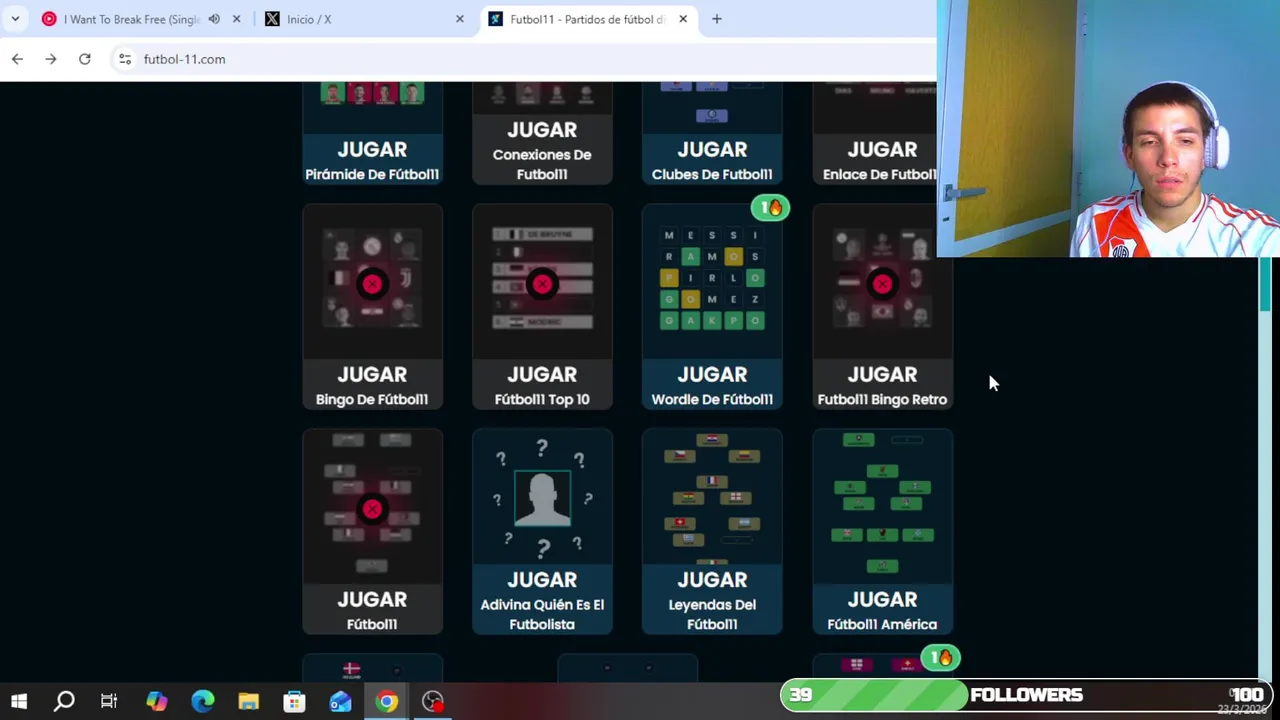Screen dimensions: 1280x720
Task: Open Leyendas Del Fútbol11 game
Action: 712,532
